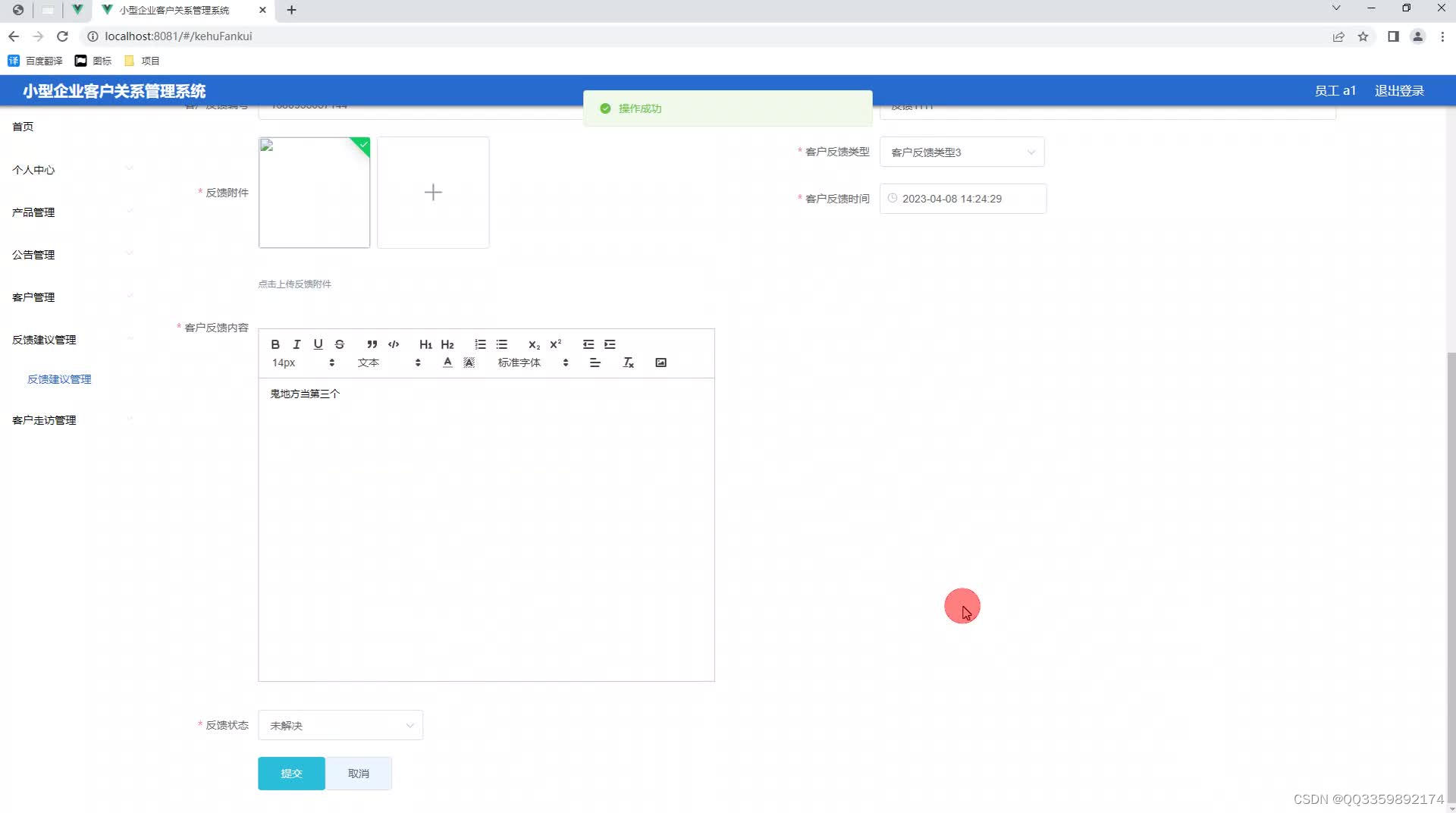Image resolution: width=1456 pixels, height=813 pixels.
Task: Insert a blockquote in the editor
Action: (372, 344)
